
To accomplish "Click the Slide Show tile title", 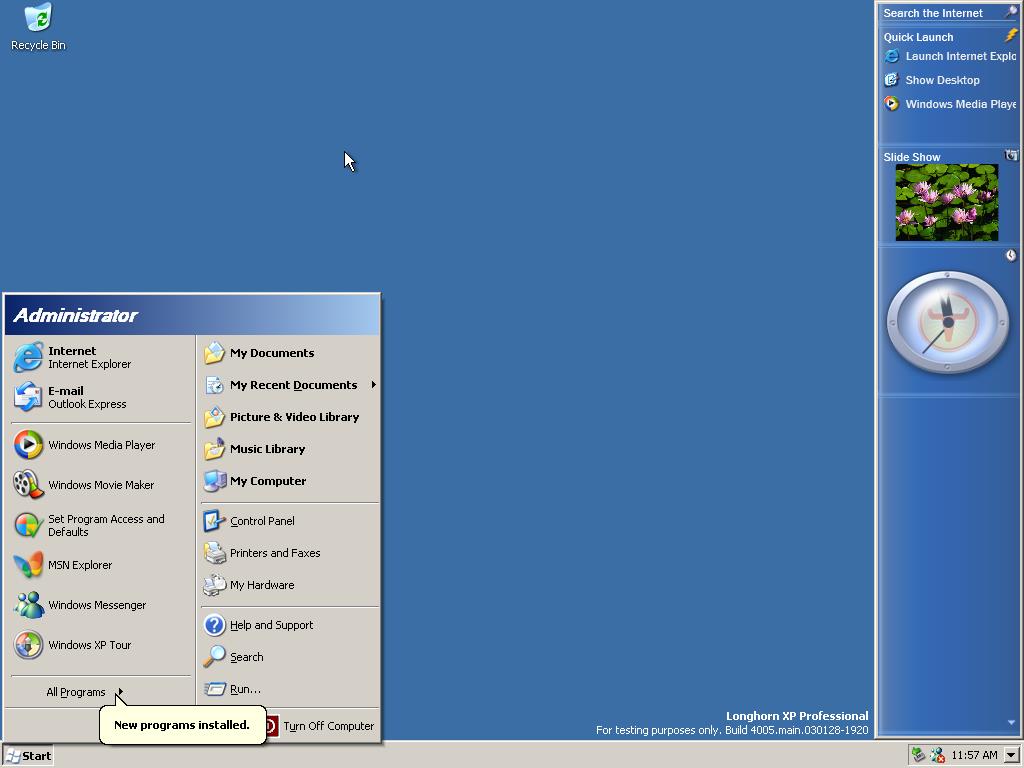I will pos(912,157).
